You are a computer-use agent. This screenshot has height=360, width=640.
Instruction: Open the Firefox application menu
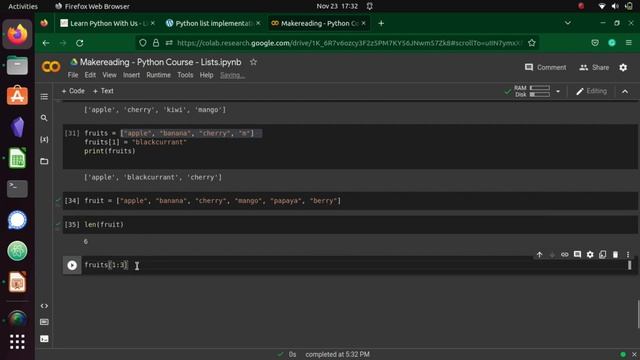pyautogui.click(x=629, y=43)
